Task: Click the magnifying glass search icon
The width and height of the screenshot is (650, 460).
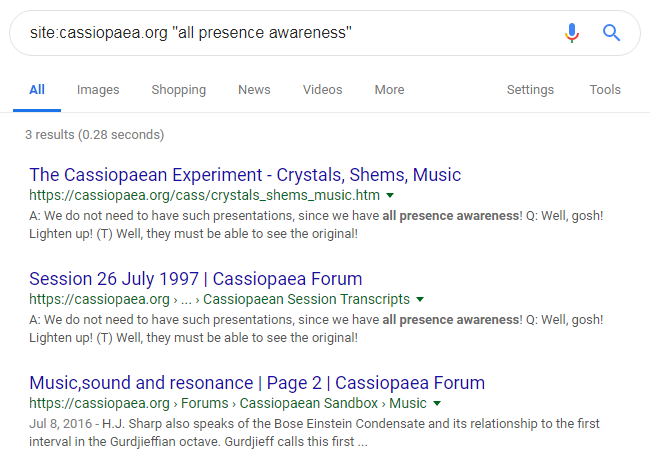Action: pyautogui.click(x=611, y=33)
